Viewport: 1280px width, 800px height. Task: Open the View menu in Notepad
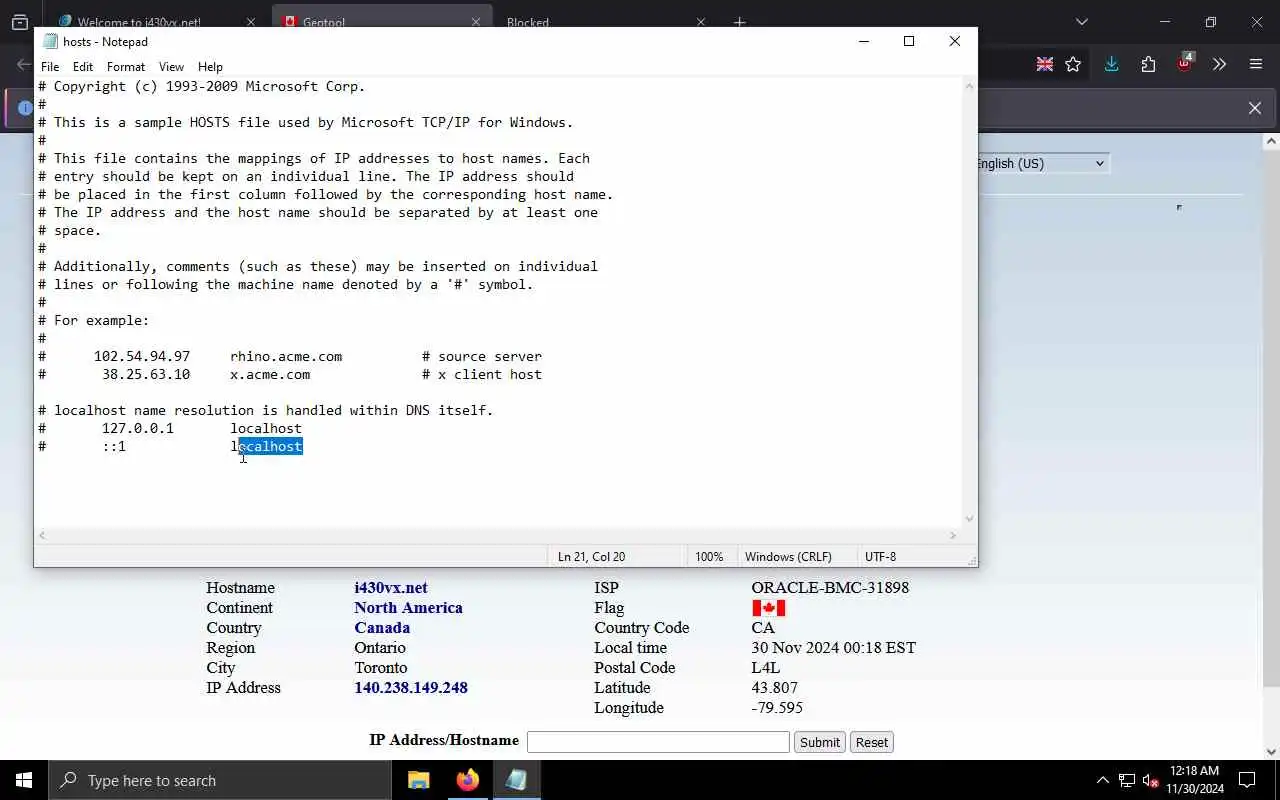[171, 67]
